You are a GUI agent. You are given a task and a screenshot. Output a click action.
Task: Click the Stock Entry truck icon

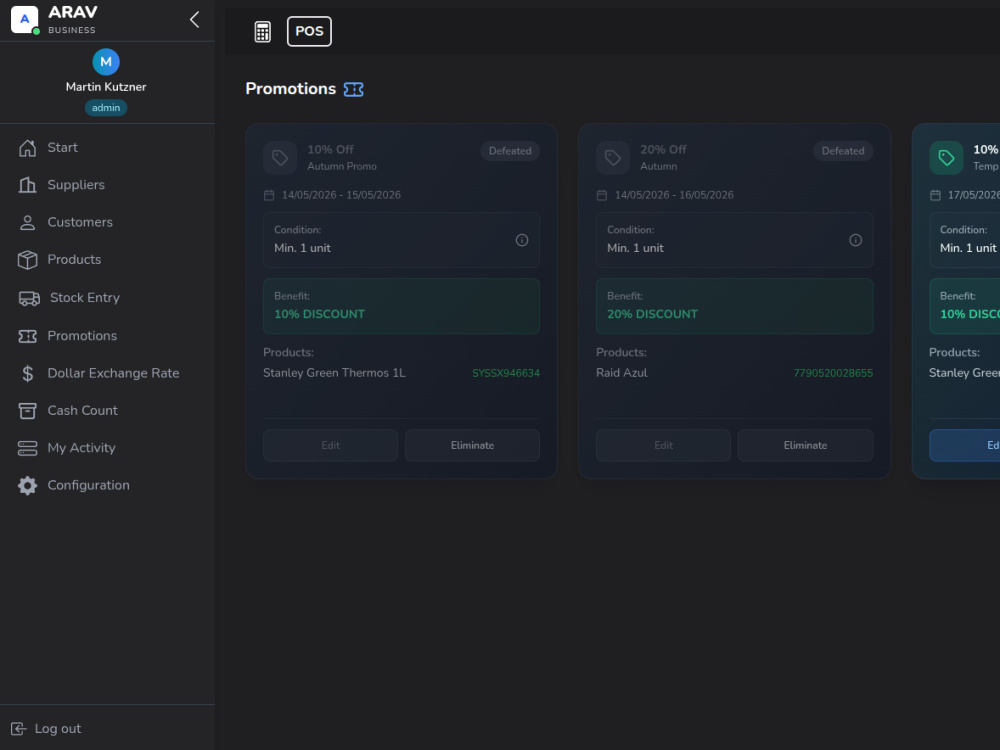pos(29,298)
